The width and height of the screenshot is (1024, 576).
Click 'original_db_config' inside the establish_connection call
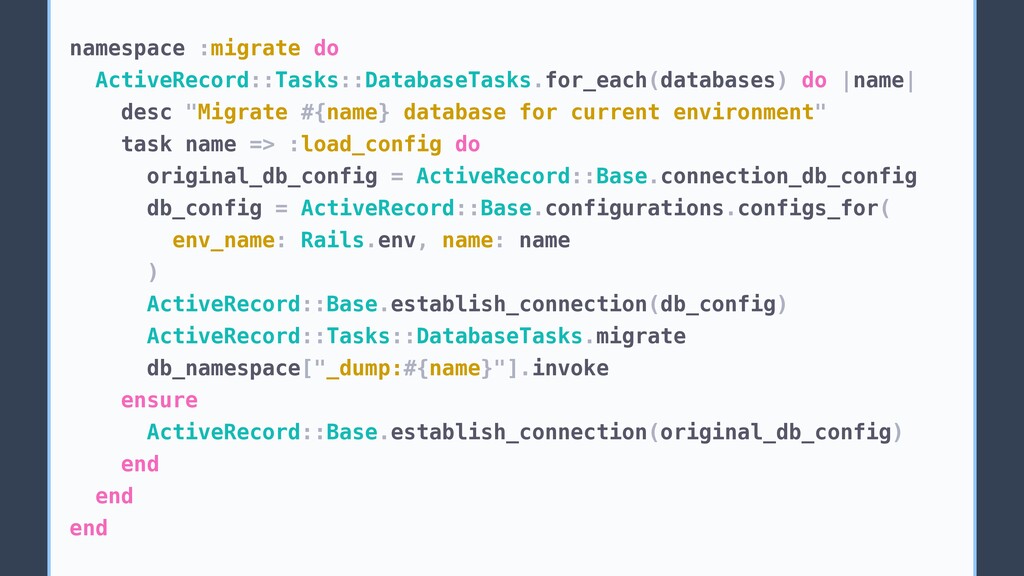pyautogui.click(x=775, y=432)
